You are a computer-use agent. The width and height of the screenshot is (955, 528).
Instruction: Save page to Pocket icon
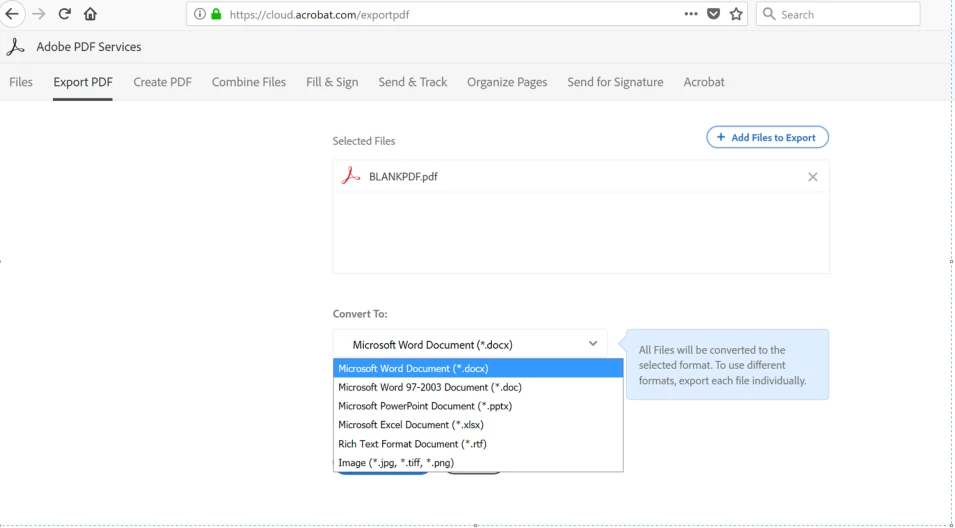pos(714,14)
